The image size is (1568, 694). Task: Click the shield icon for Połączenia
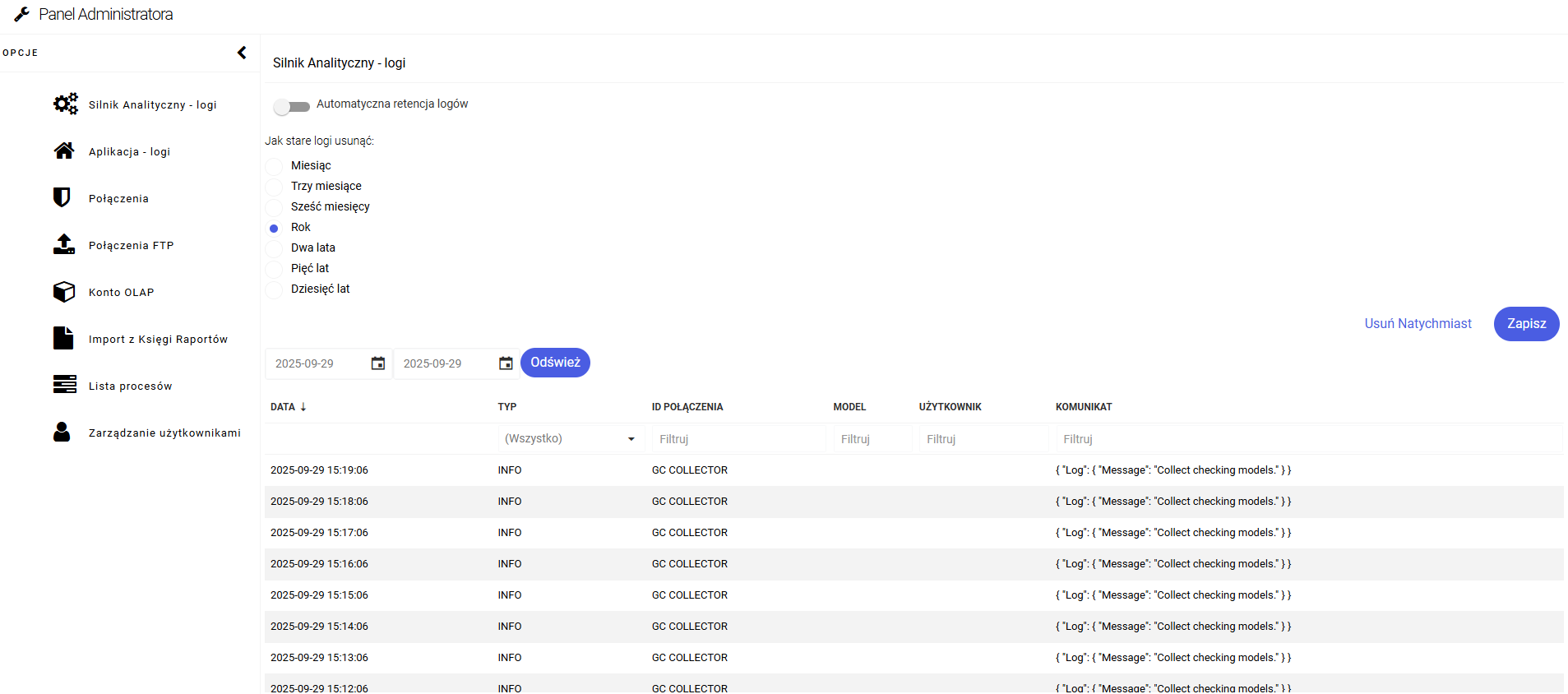click(x=62, y=197)
